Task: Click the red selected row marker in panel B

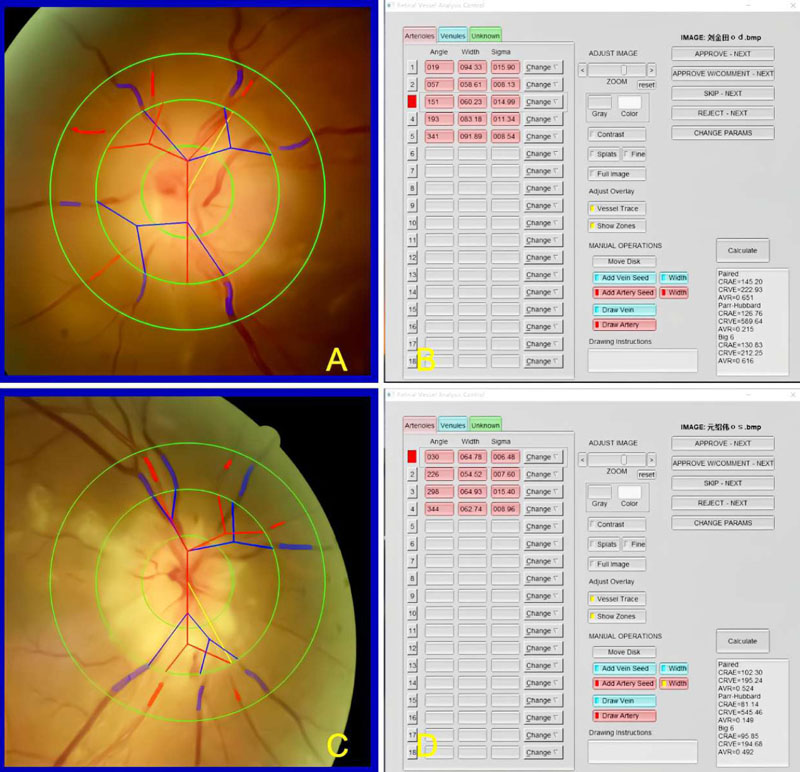Action: coord(412,102)
